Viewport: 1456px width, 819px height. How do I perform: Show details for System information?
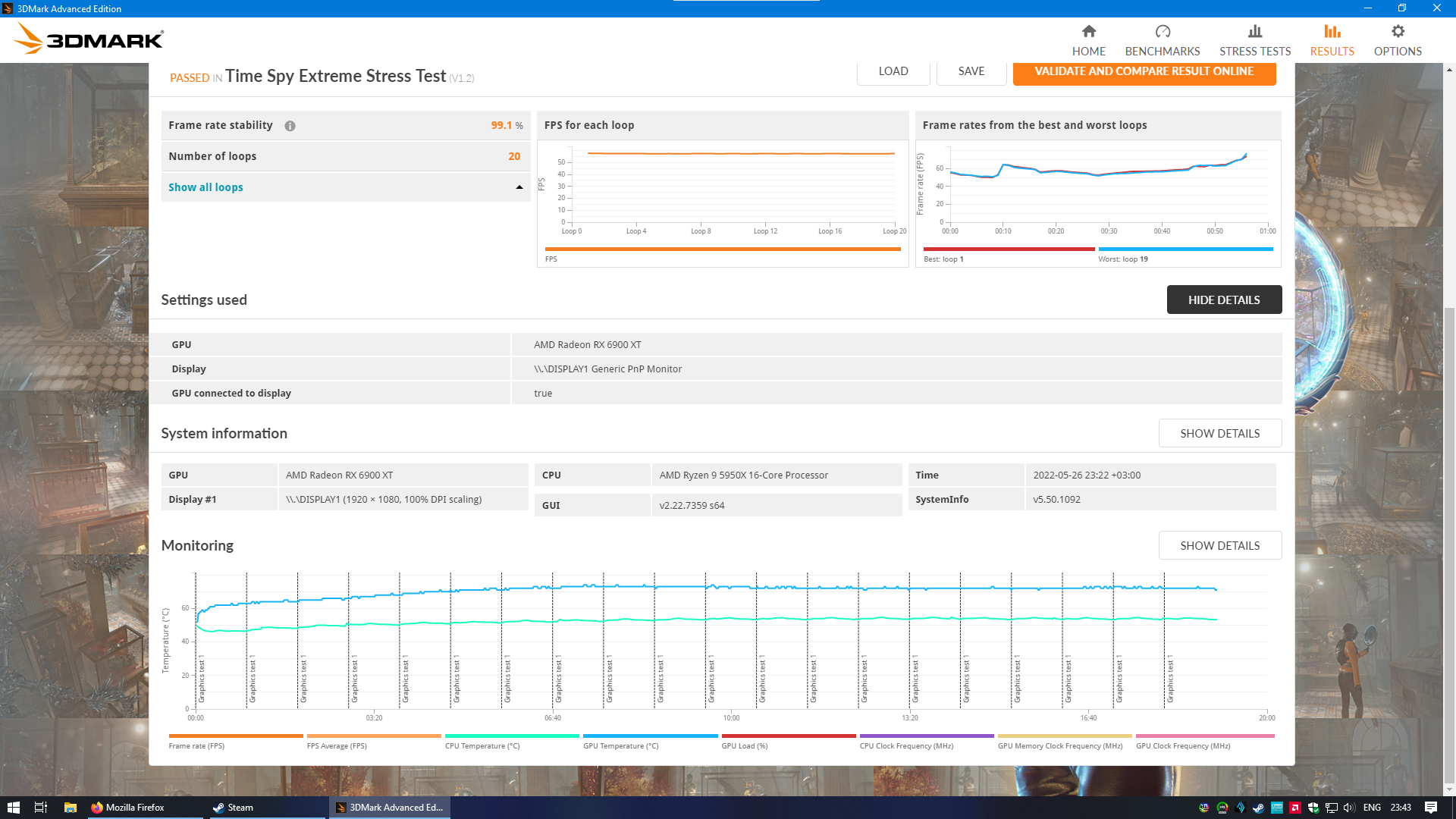[1219, 433]
